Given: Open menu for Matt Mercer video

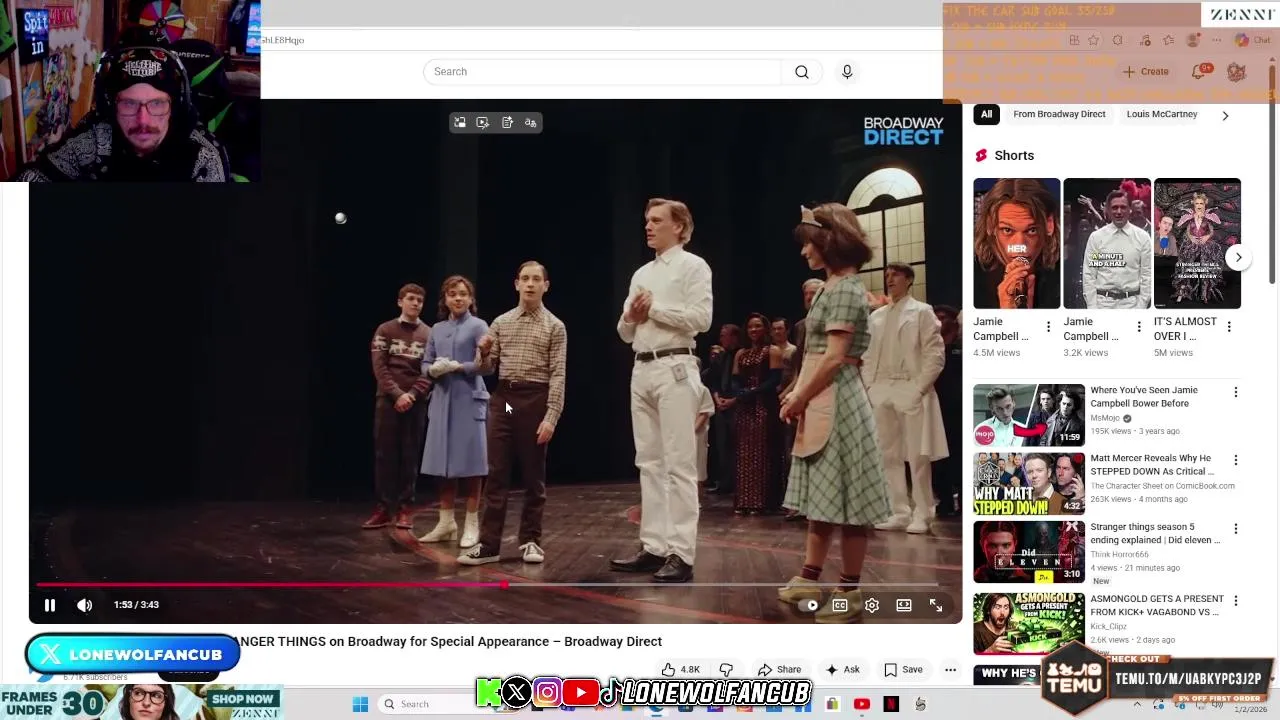Looking at the screenshot, I should click(x=1236, y=461).
